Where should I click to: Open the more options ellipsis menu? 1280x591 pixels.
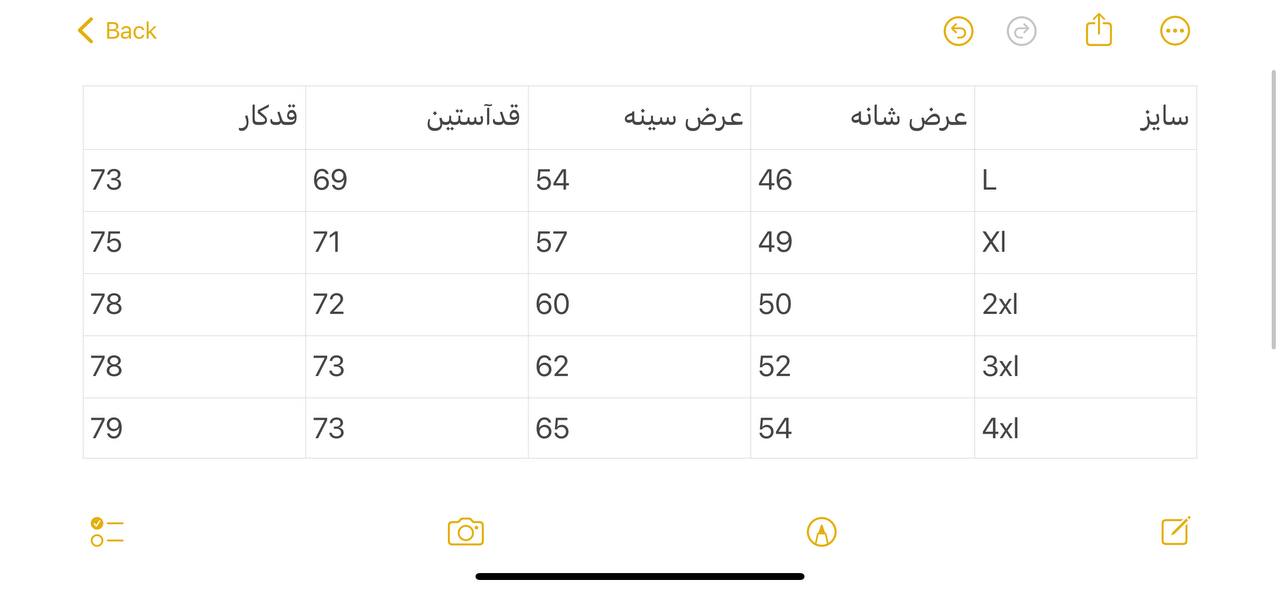pos(1174,31)
